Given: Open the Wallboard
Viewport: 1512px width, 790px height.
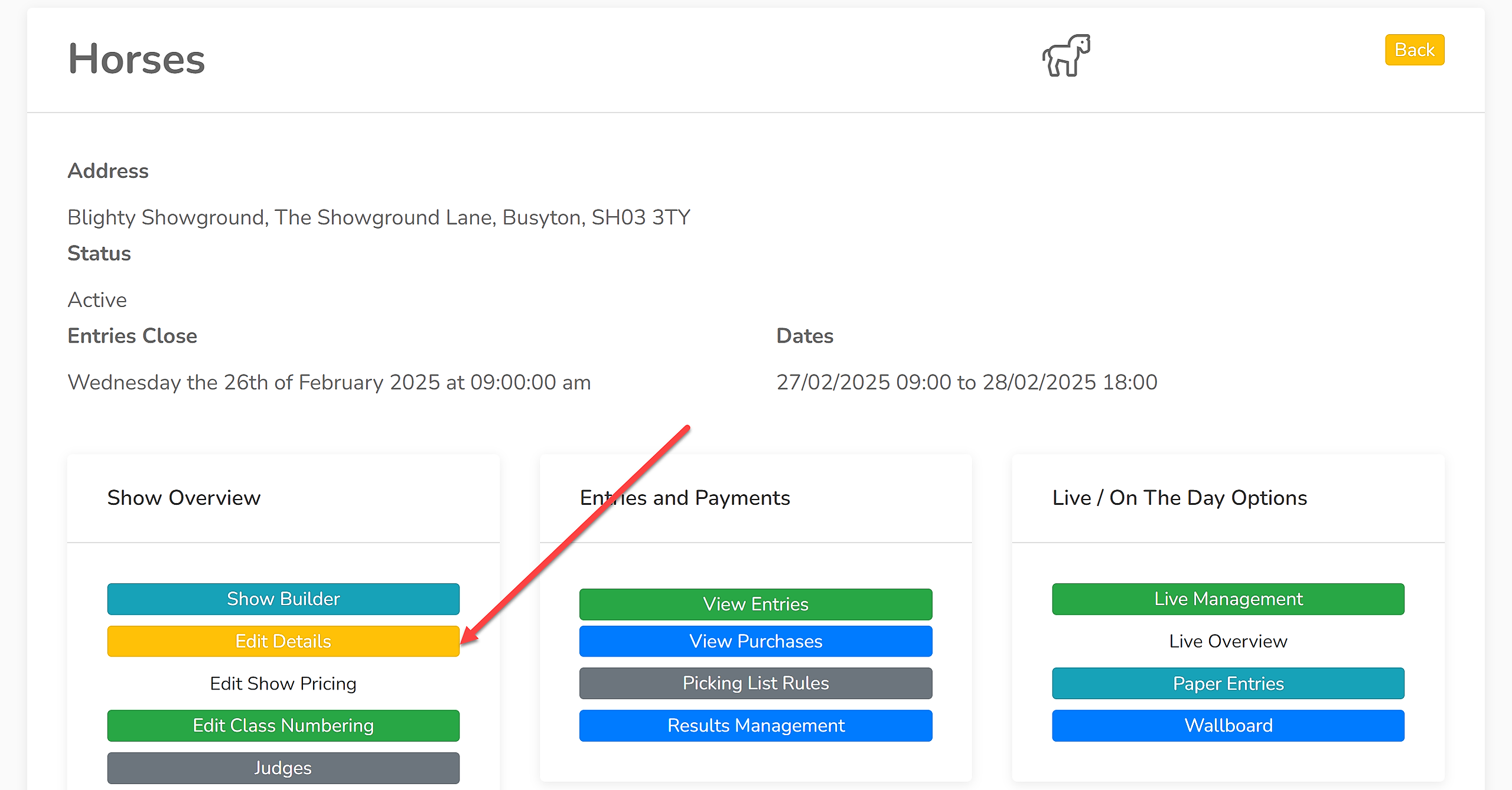Looking at the screenshot, I should 1228,725.
